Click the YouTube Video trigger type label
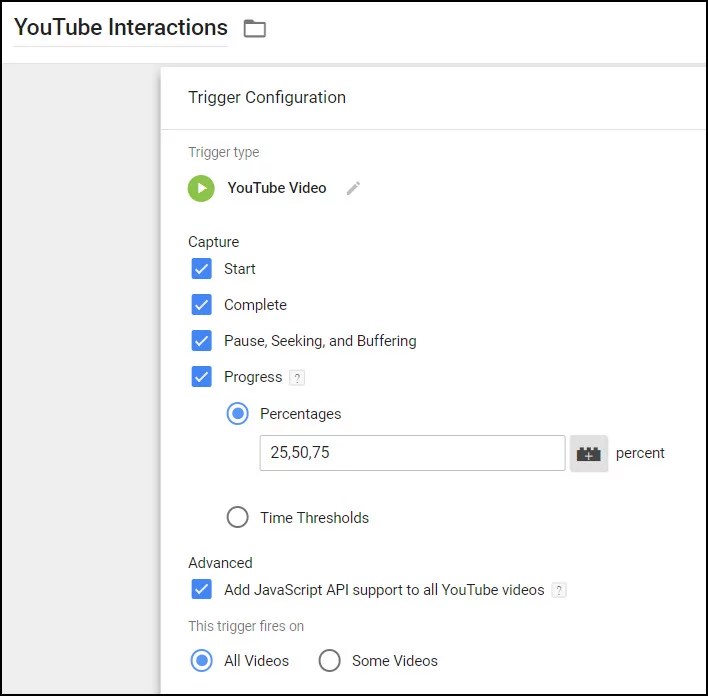Viewport: 708px width, 696px height. pos(277,188)
